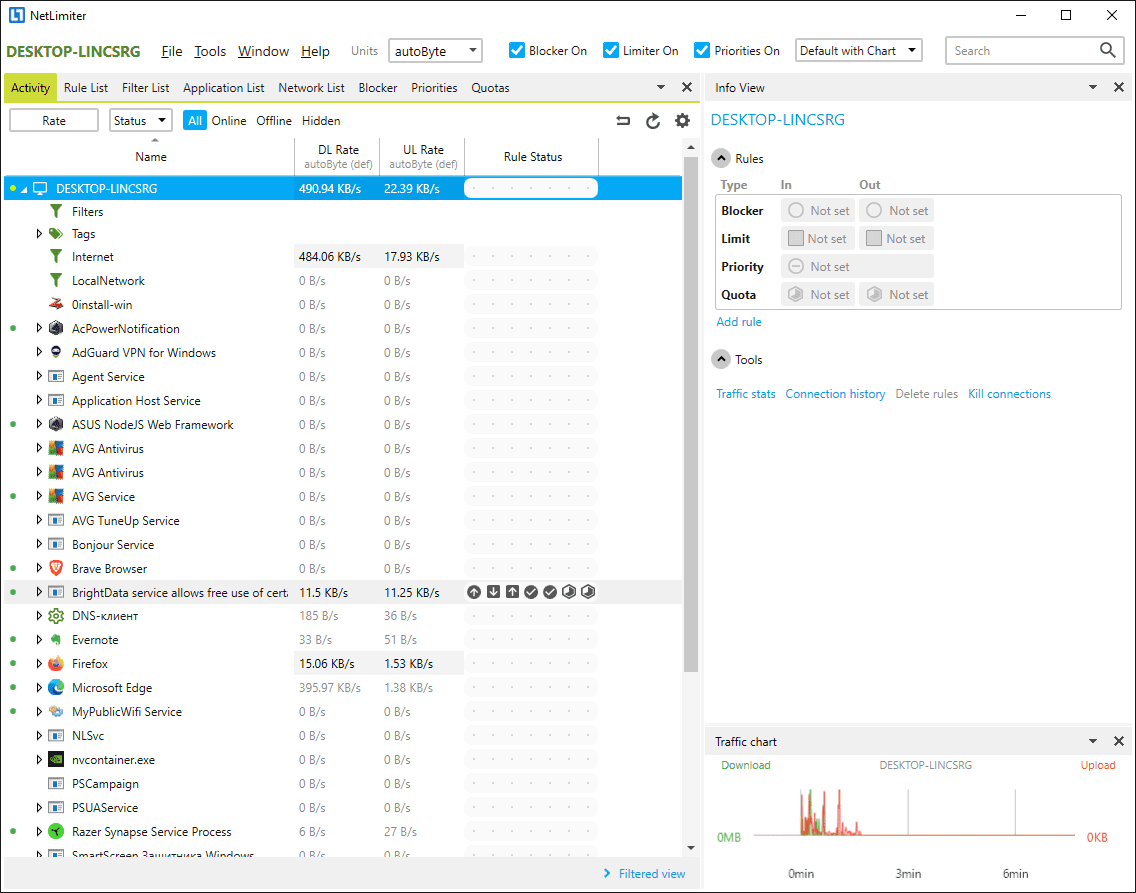Click the nvcontainer.exe NVIDIA icon
1136x893 pixels.
coord(56,760)
